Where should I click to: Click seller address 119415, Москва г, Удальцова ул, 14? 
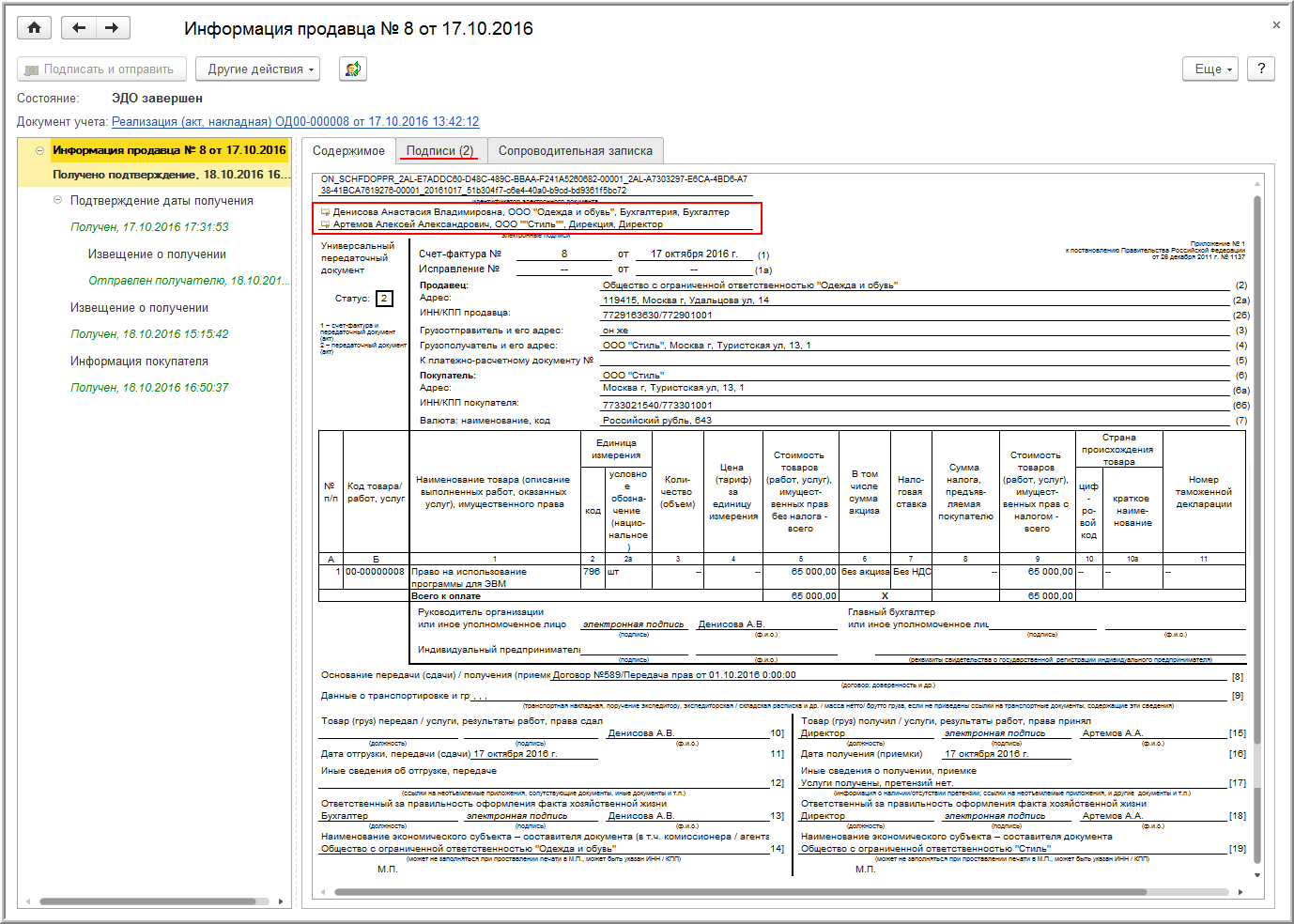[x=686, y=300]
